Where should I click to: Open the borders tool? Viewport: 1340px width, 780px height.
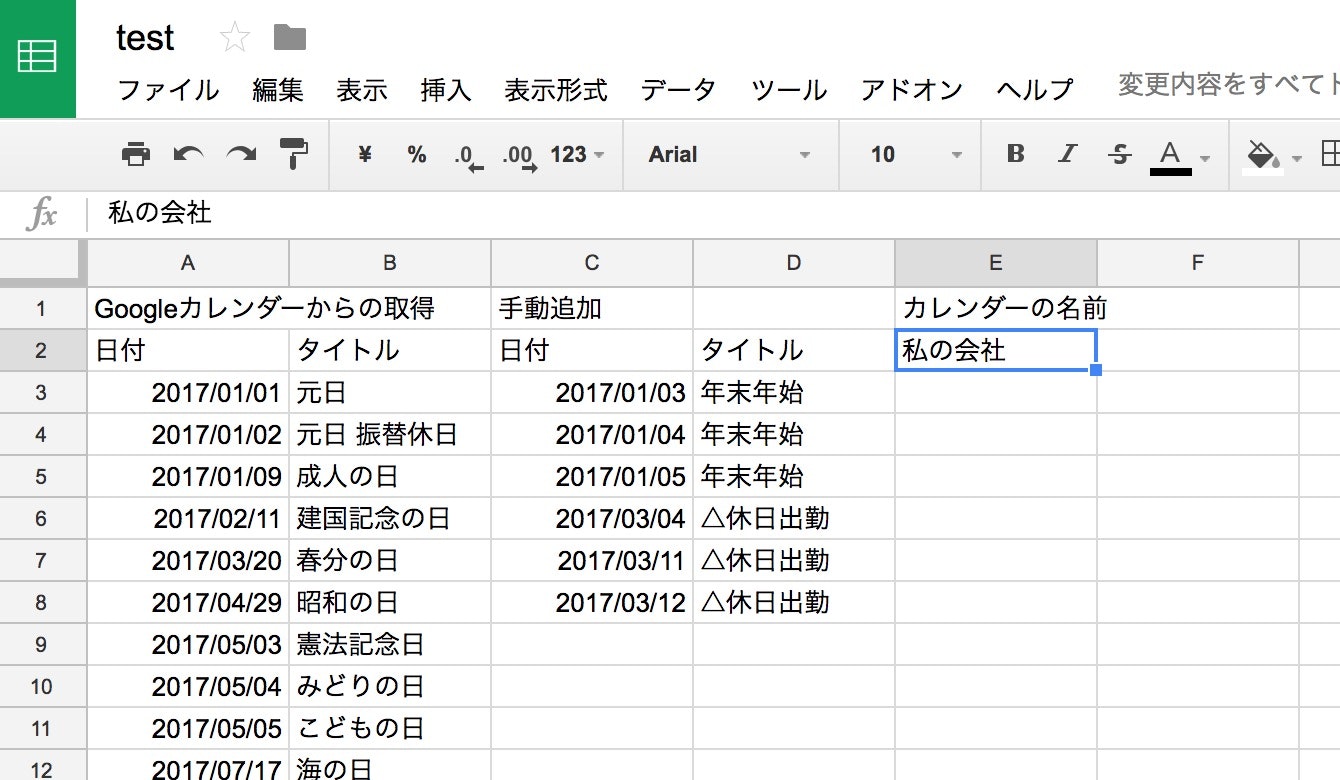pyautogui.click(x=1330, y=154)
